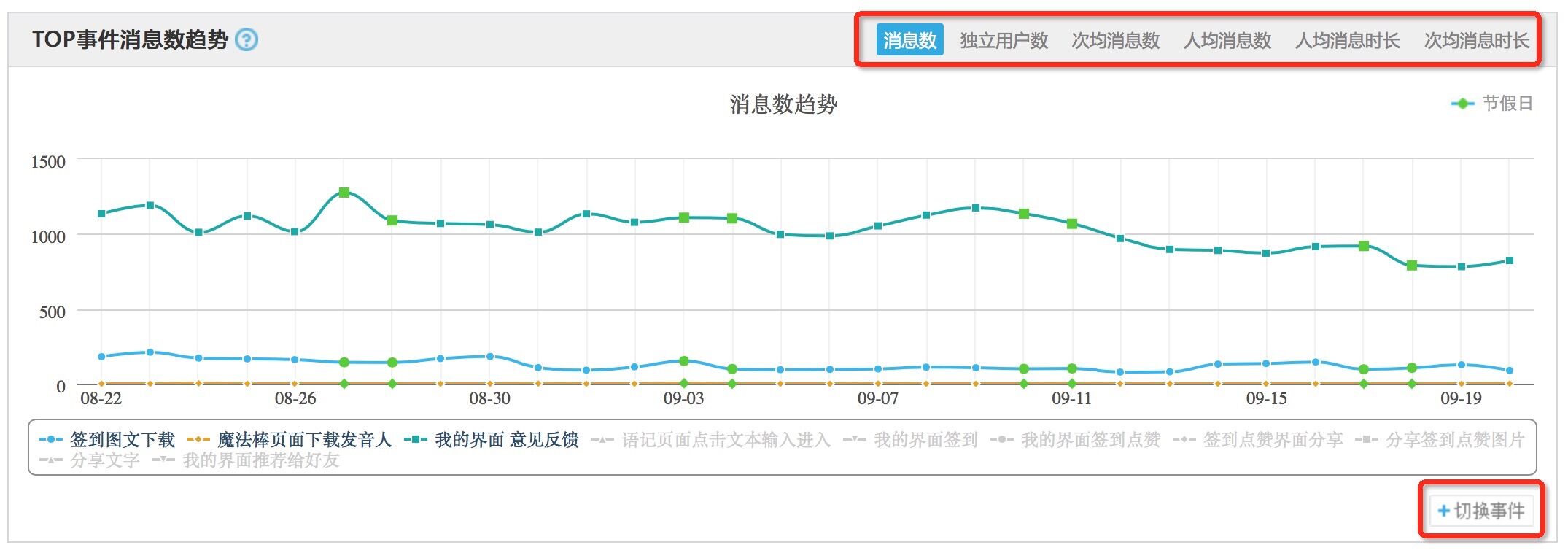The image size is (1568, 553).
Task: Click the peak data point on green line
Action: [x=344, y=193]
